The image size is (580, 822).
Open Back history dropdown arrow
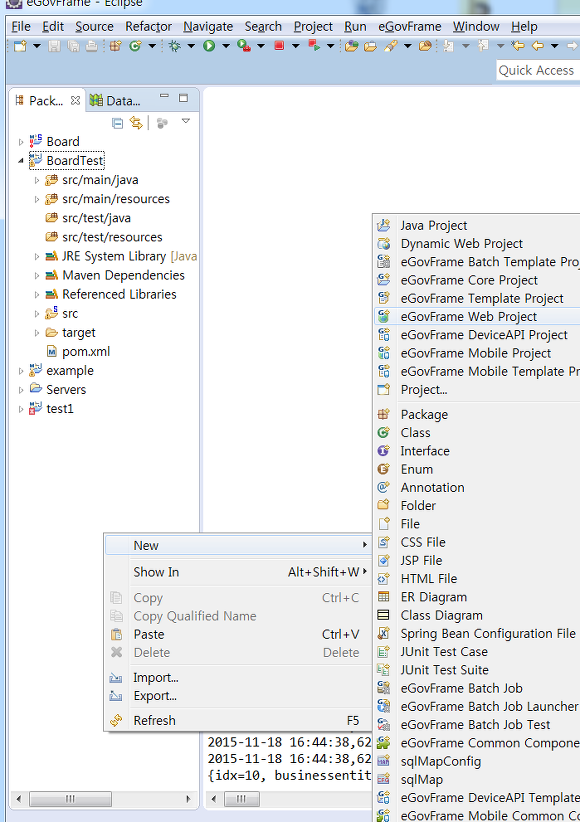[x=554, y=46]
